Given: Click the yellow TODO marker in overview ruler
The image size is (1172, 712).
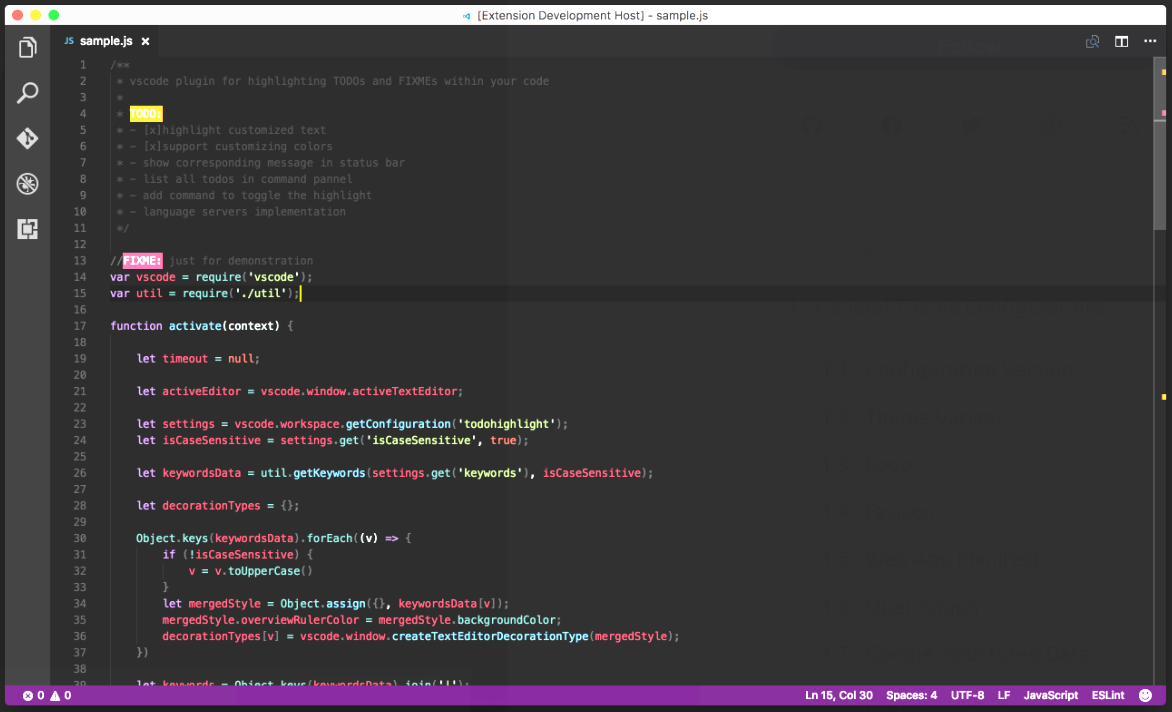Looking at the screenshot, I should 1163,72.
